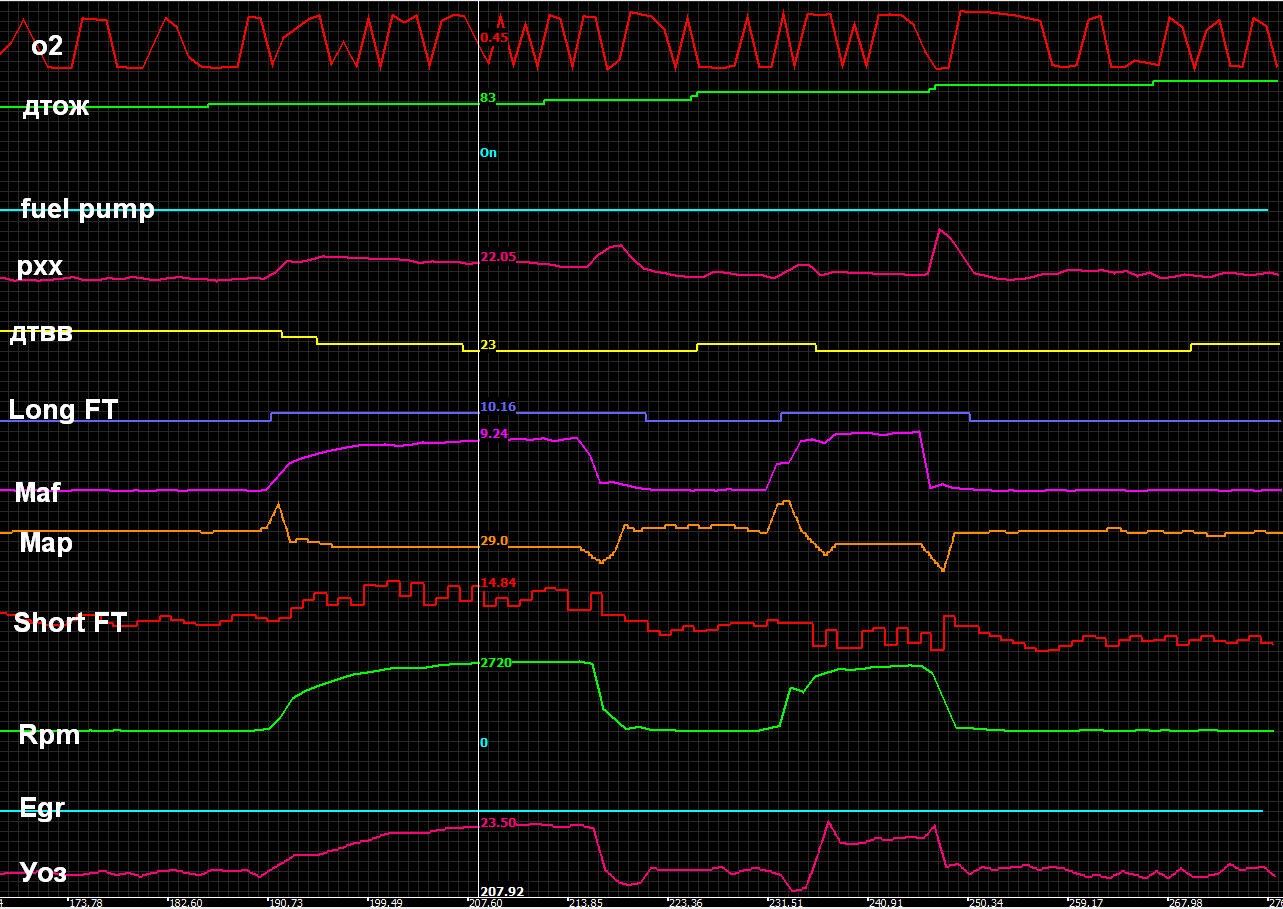
Task: Click the cyan Egr value 0
Action: pos(484,743)
